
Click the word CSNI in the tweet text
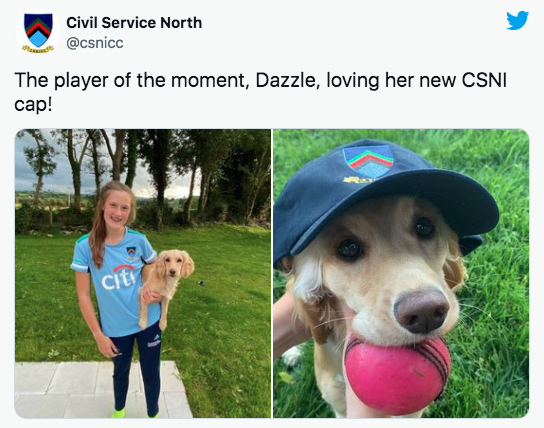tap(484, 80)
